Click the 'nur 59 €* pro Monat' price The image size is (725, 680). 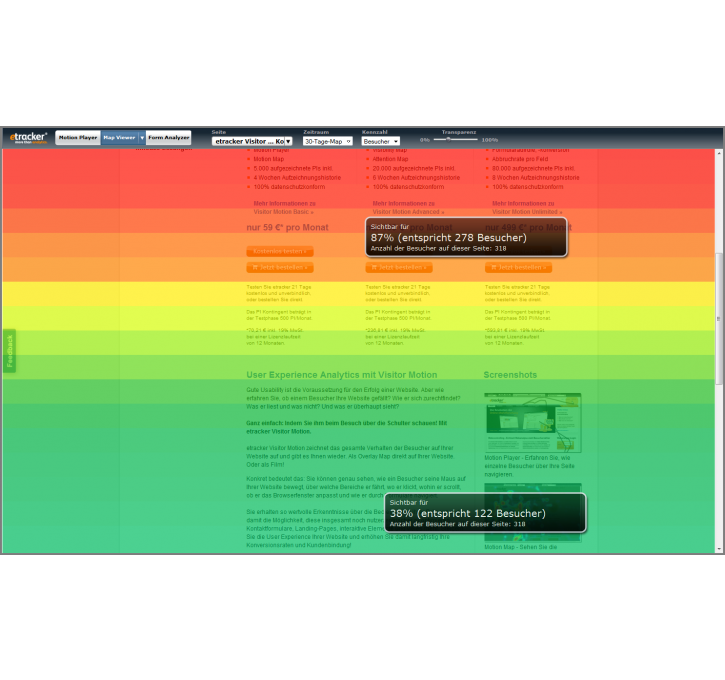(x=287, y=227)
